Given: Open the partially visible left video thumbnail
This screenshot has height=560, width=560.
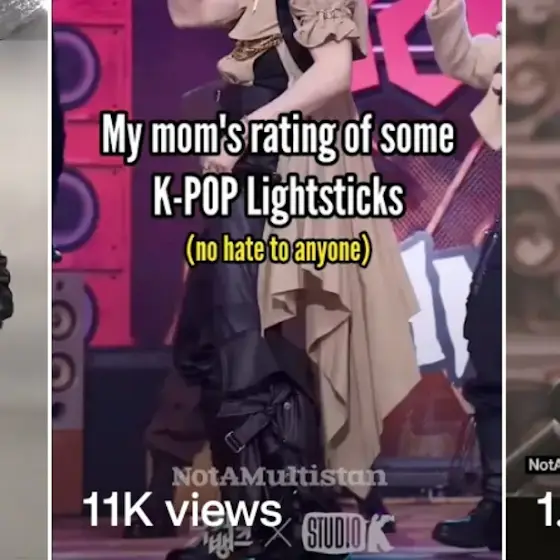Looking at the screenshot, I should tap(24, 280).
